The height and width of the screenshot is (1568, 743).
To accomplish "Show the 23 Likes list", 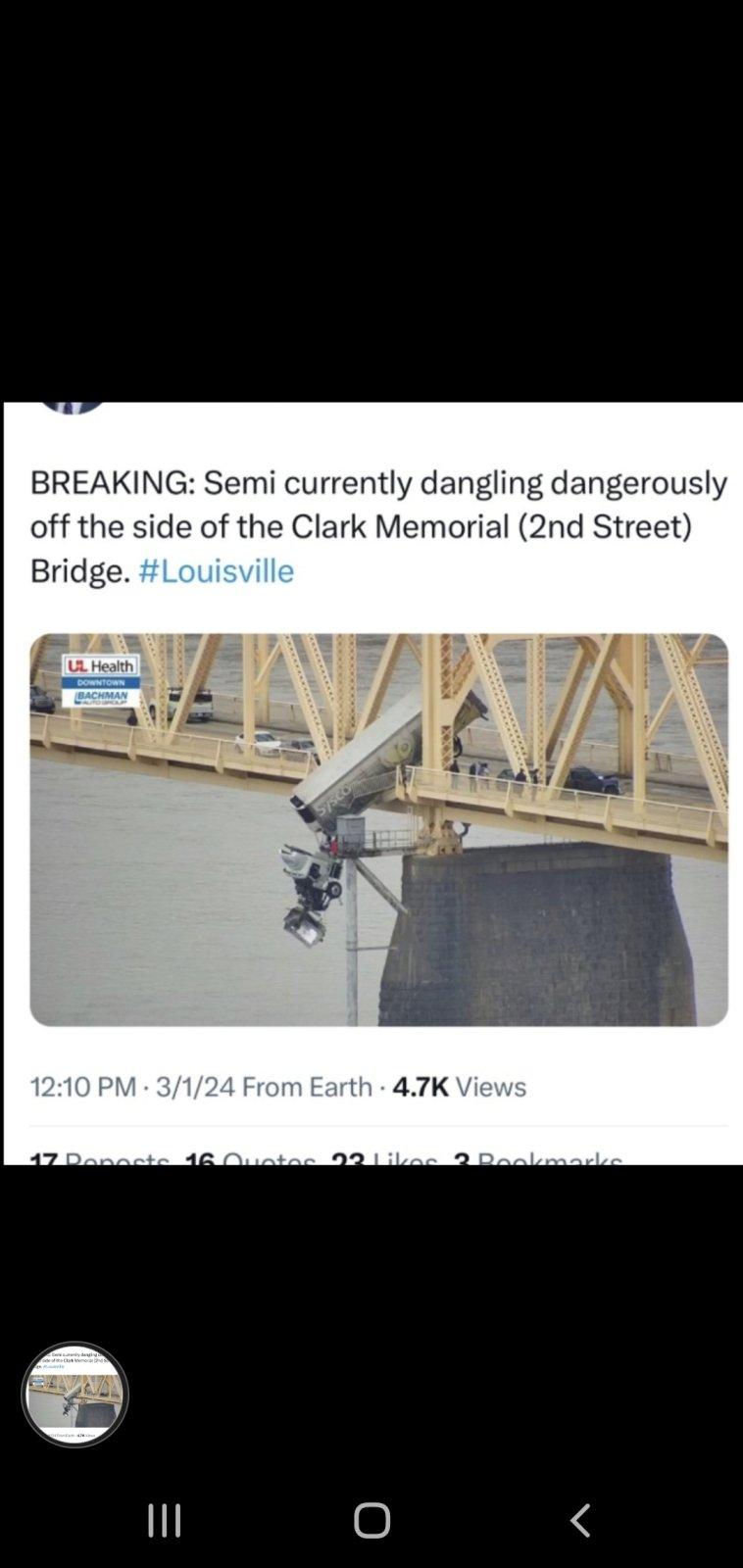I will [383, 1158].
